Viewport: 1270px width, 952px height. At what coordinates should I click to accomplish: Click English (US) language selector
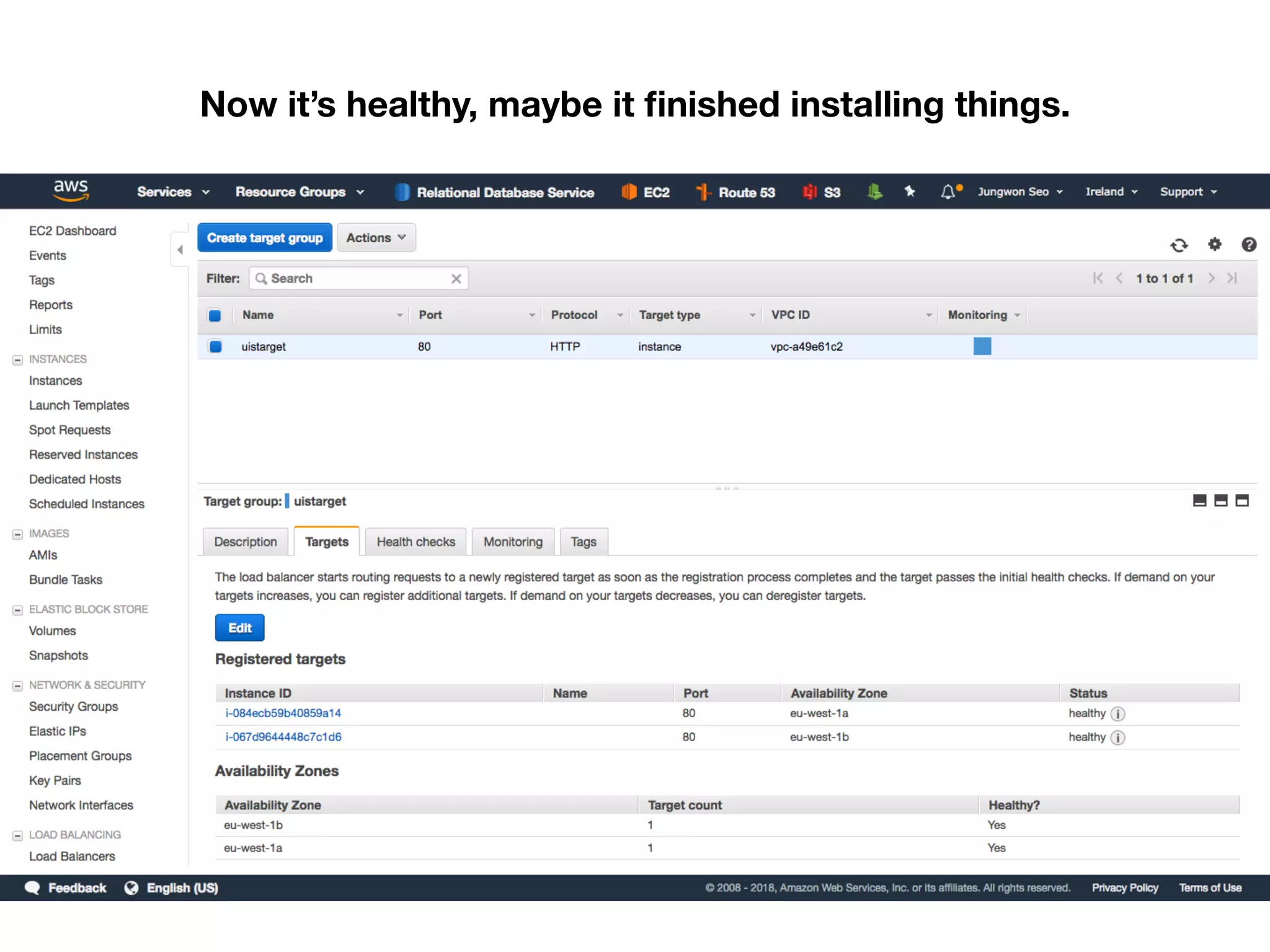pos(182,888)
